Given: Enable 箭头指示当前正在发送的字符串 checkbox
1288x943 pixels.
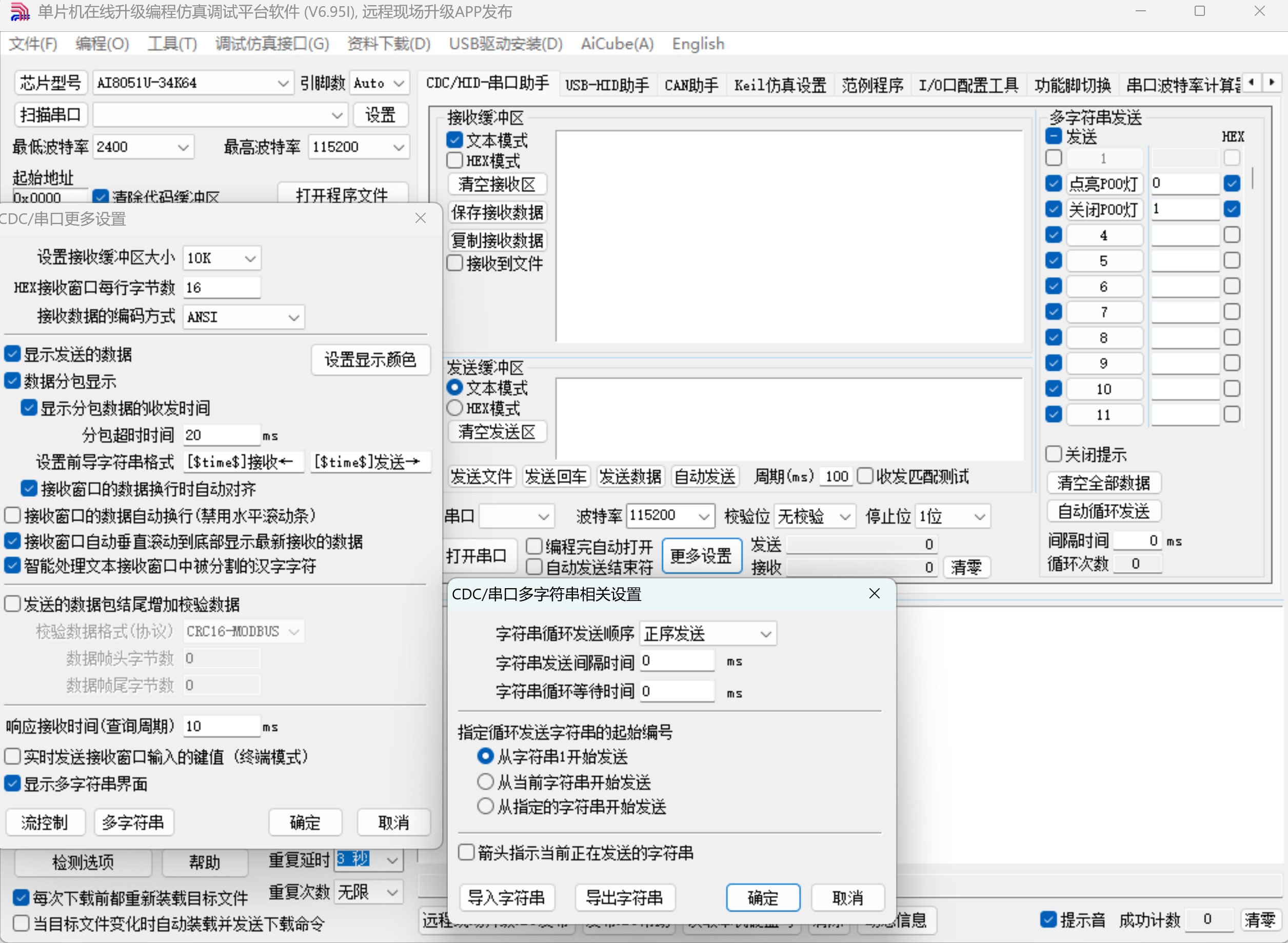Looking at the screenshot, I should click(x=466, y=853).
